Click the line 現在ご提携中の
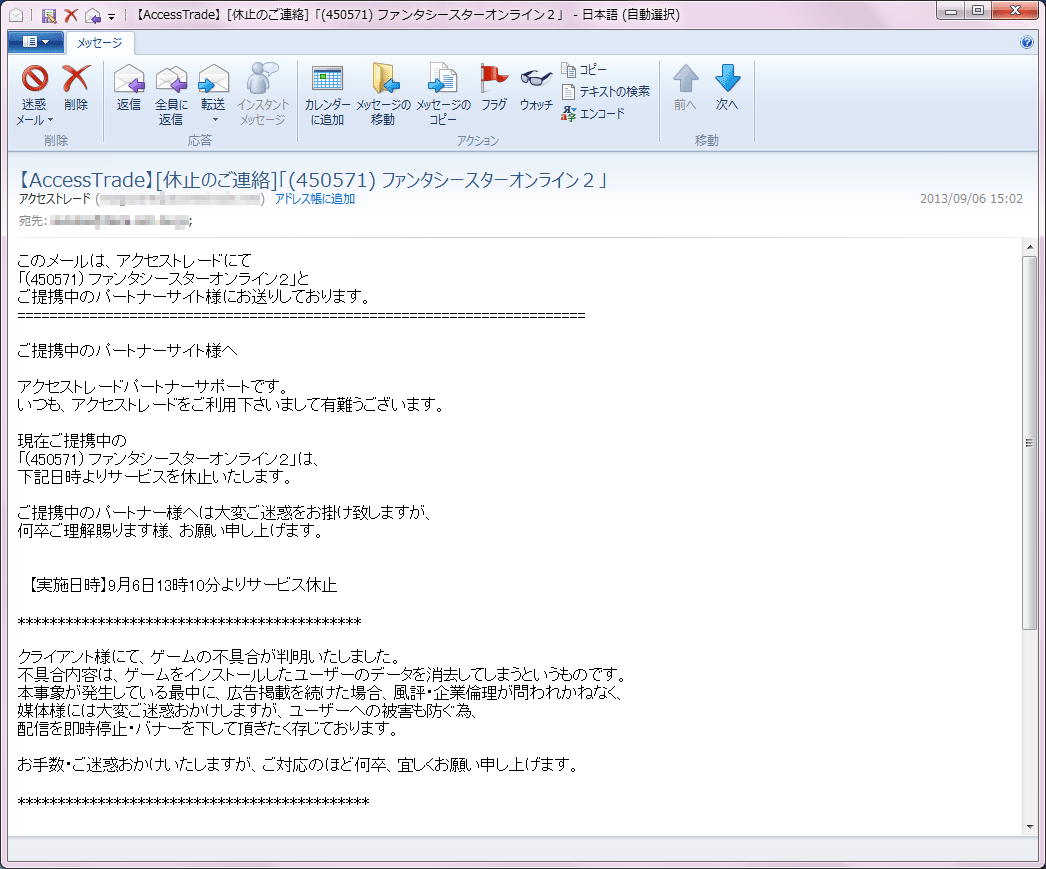Image resolution: width=1046 pixels, height=869 pixels. tap(72, 441)
